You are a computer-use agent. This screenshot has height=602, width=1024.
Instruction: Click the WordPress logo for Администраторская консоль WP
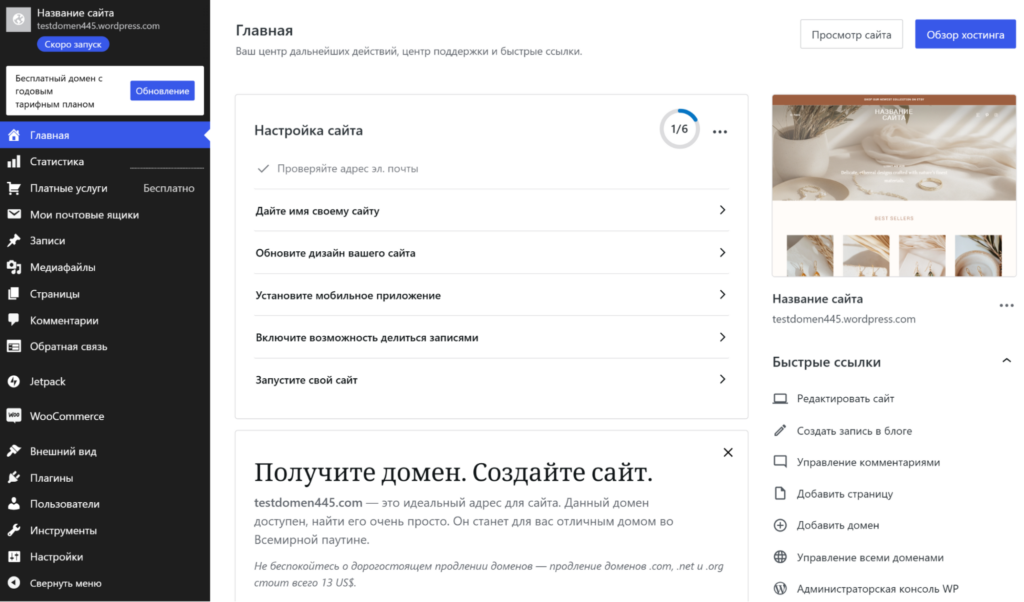780,589
